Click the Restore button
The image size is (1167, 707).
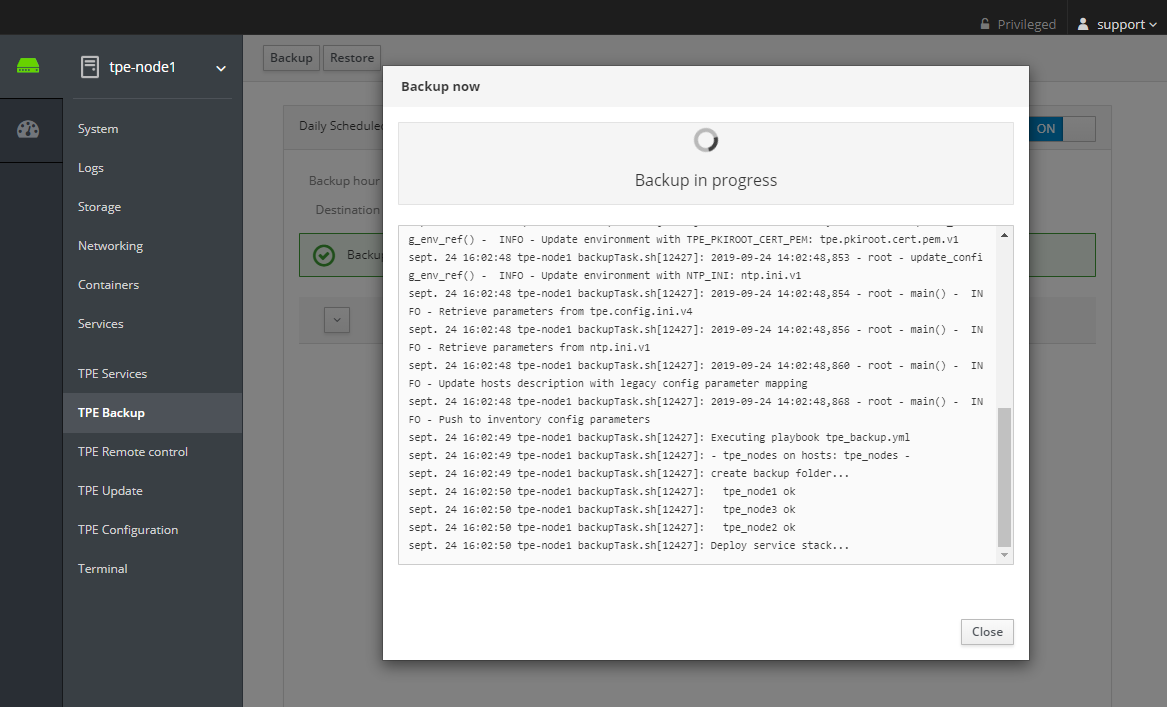point(352,58)
